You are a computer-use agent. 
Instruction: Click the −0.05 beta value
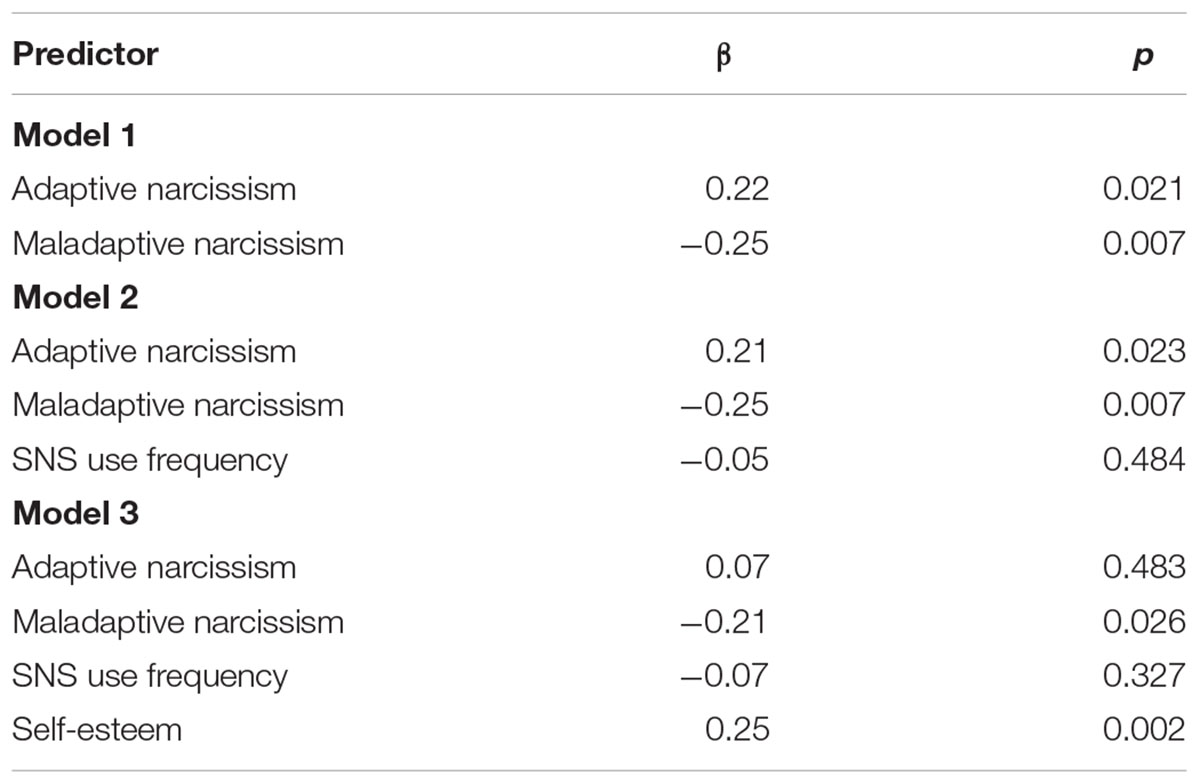pos(725,459)
